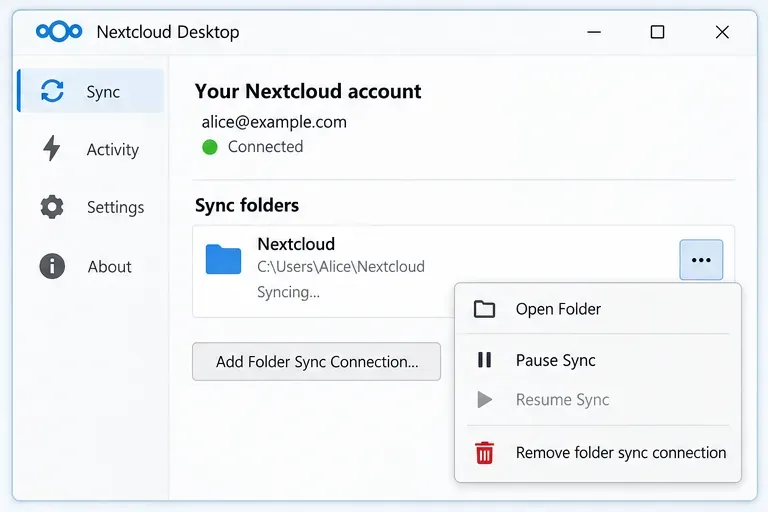Close the Nextcloud Desktop window

[722, 32]
